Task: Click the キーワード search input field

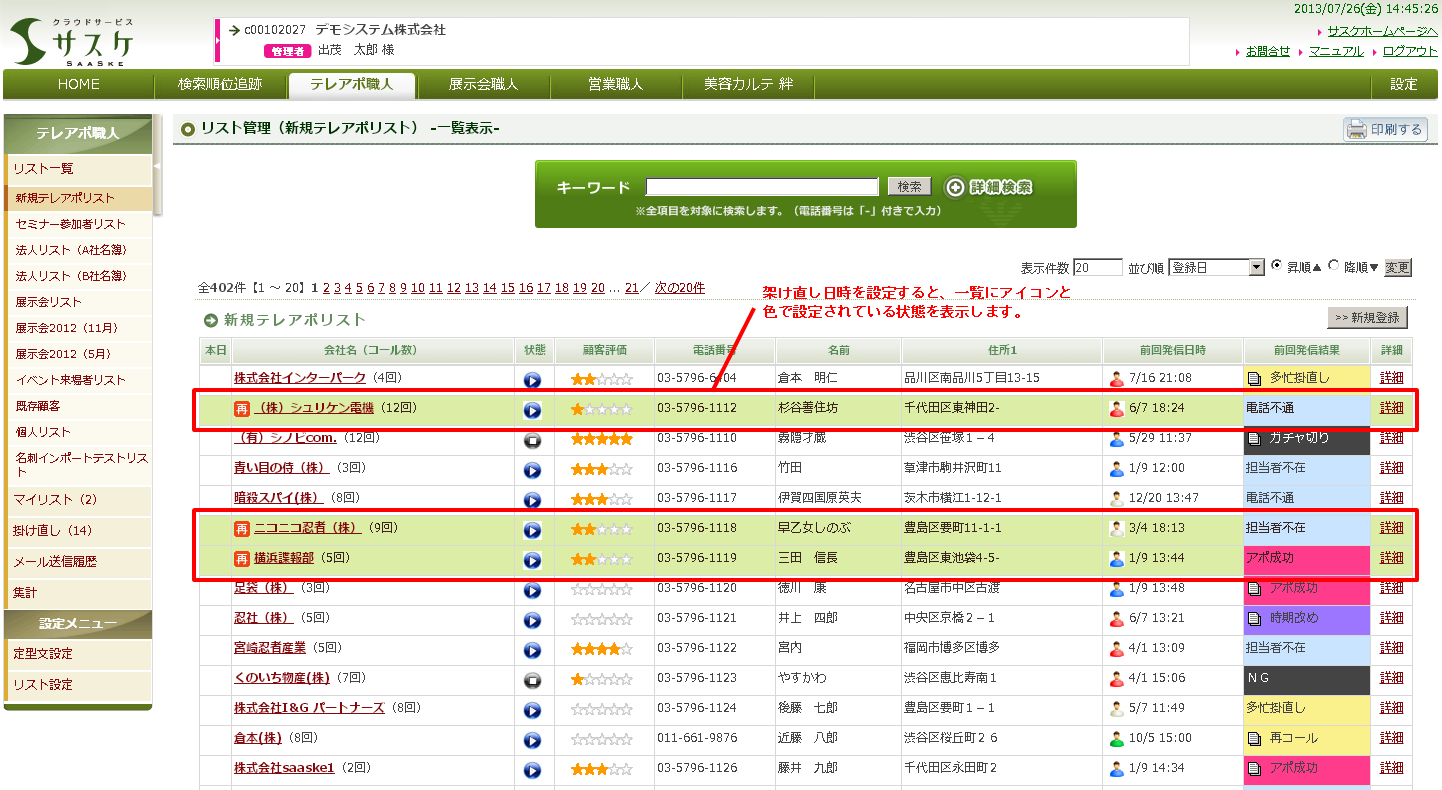Action: (761, 187)
